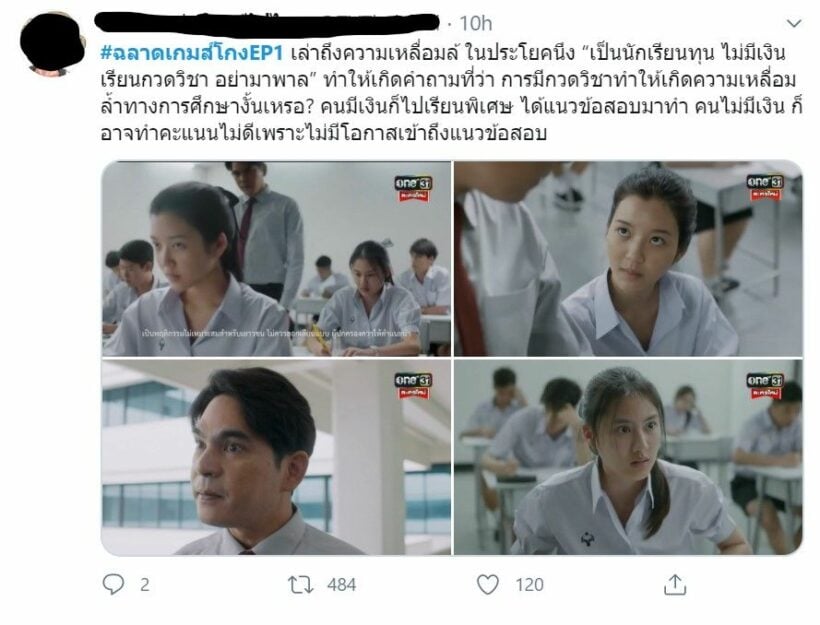This screenshot has height=625, width=820.
Task: Click the redacted author name bar
Action: click(x=267, y=24)
